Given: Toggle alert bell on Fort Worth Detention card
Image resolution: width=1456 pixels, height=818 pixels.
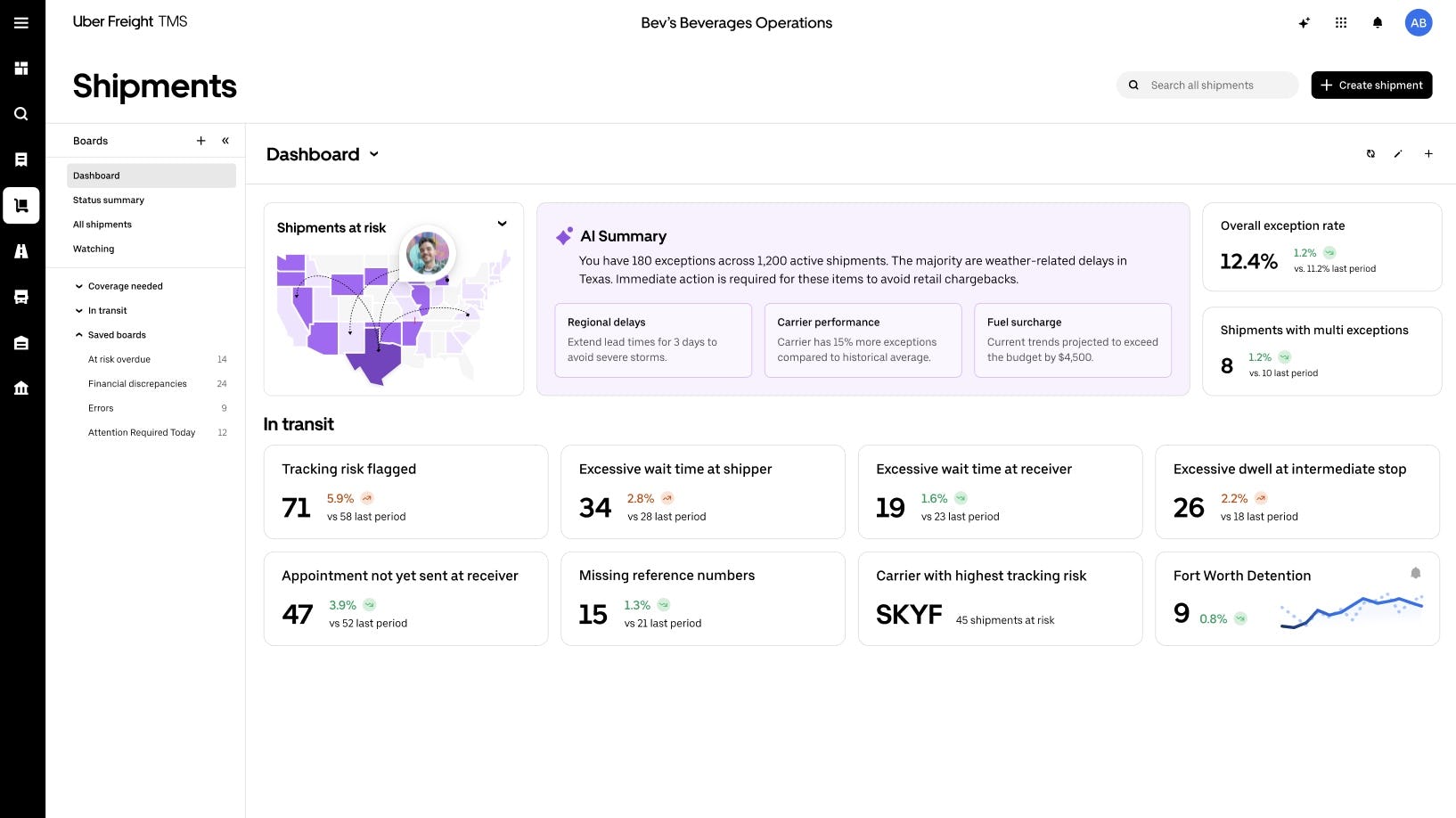Looking at the screenshot, I should coord(1415,573).
